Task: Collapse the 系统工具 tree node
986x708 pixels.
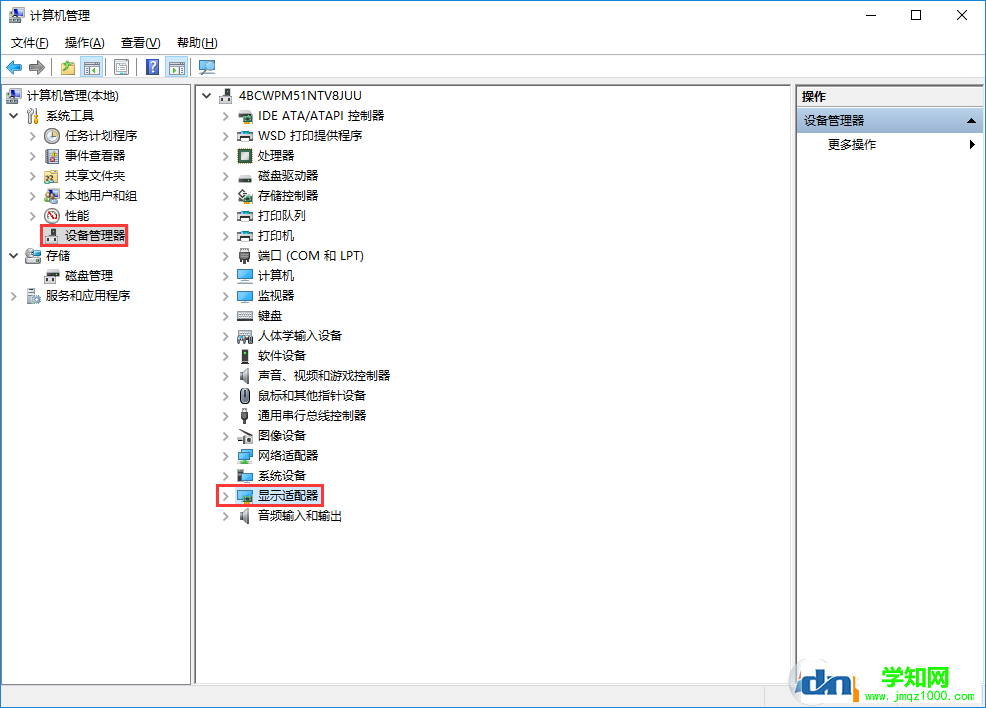Action: point(14,116)
